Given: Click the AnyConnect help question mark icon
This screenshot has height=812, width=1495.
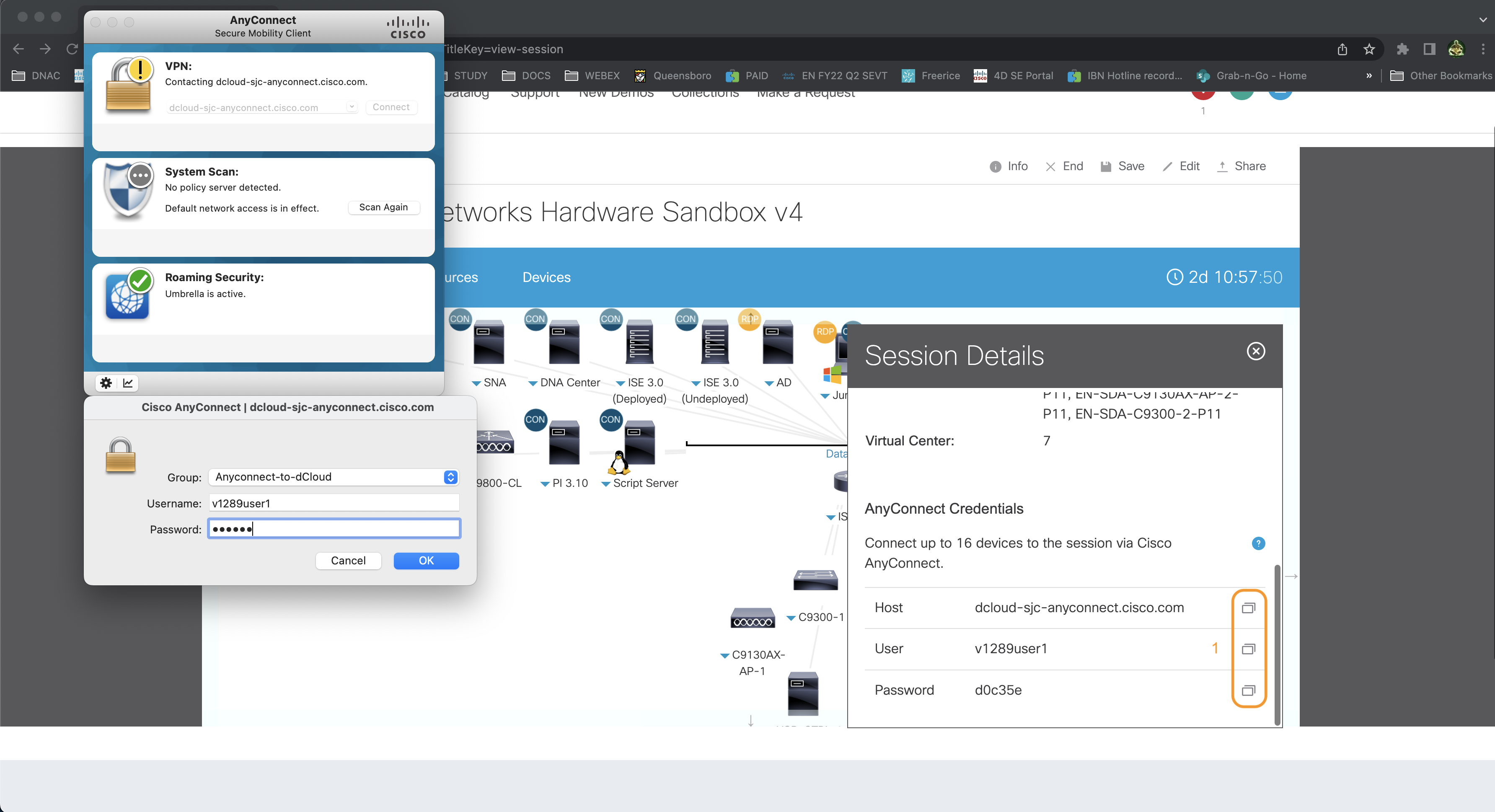Looking at the screenshot, I should point(1257,543).
